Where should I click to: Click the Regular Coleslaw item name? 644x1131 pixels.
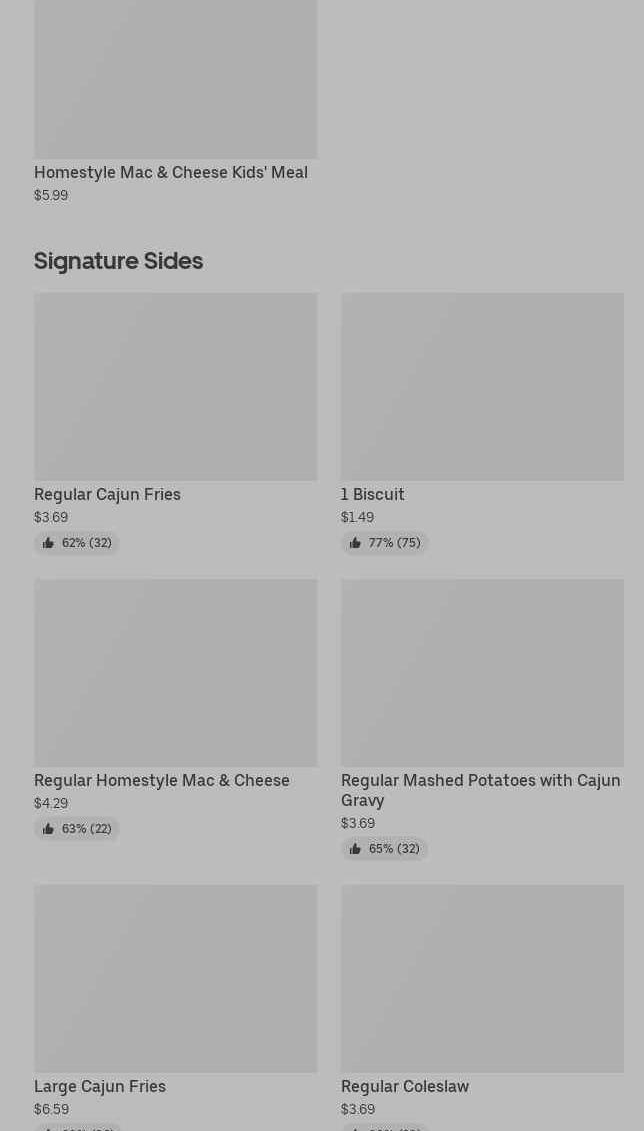(x=405, y=1086)
